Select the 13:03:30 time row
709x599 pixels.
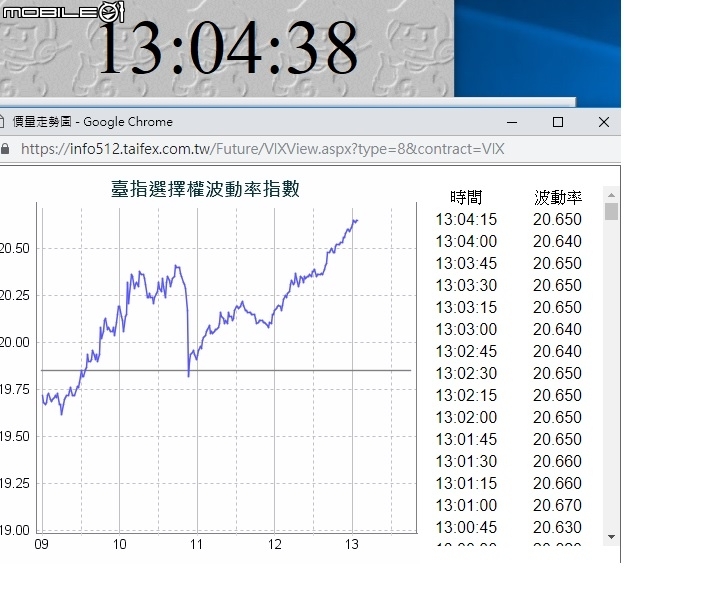pyautogui.click(x=509, y=286)
